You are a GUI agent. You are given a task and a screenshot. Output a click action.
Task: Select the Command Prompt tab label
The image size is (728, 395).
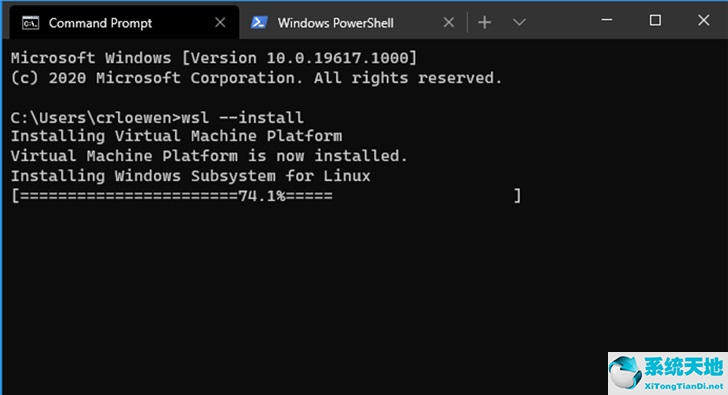point(100,23)
